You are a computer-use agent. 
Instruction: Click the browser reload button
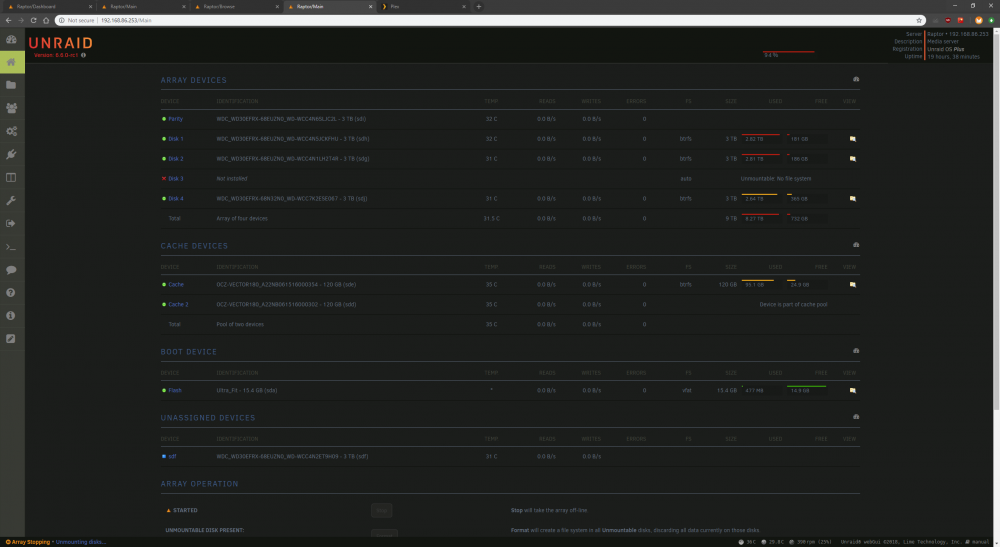click(33, 20)
